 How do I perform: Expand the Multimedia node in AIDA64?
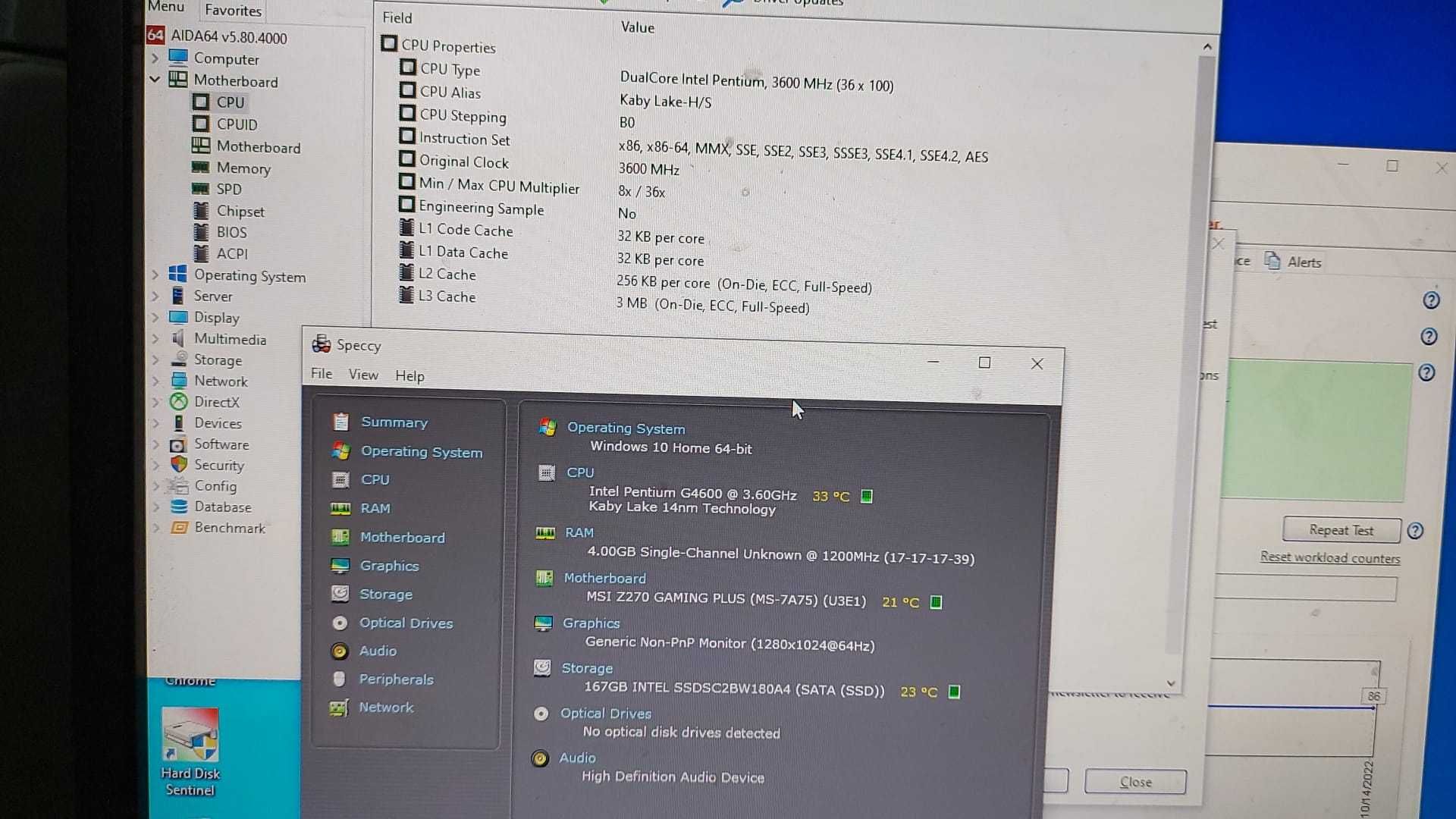point(155,338)
